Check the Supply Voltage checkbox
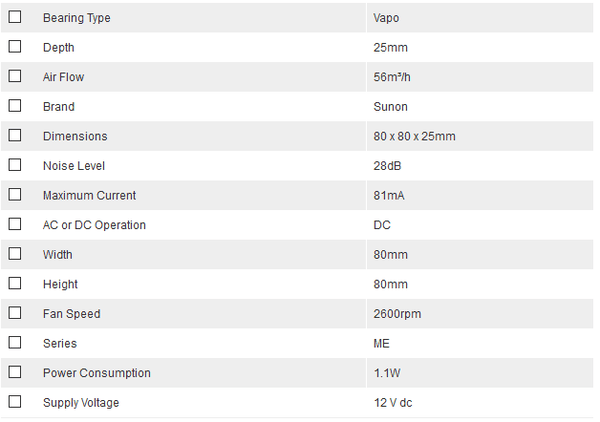Viewport: 600px width, 422px height. click(x=15, y=401)
